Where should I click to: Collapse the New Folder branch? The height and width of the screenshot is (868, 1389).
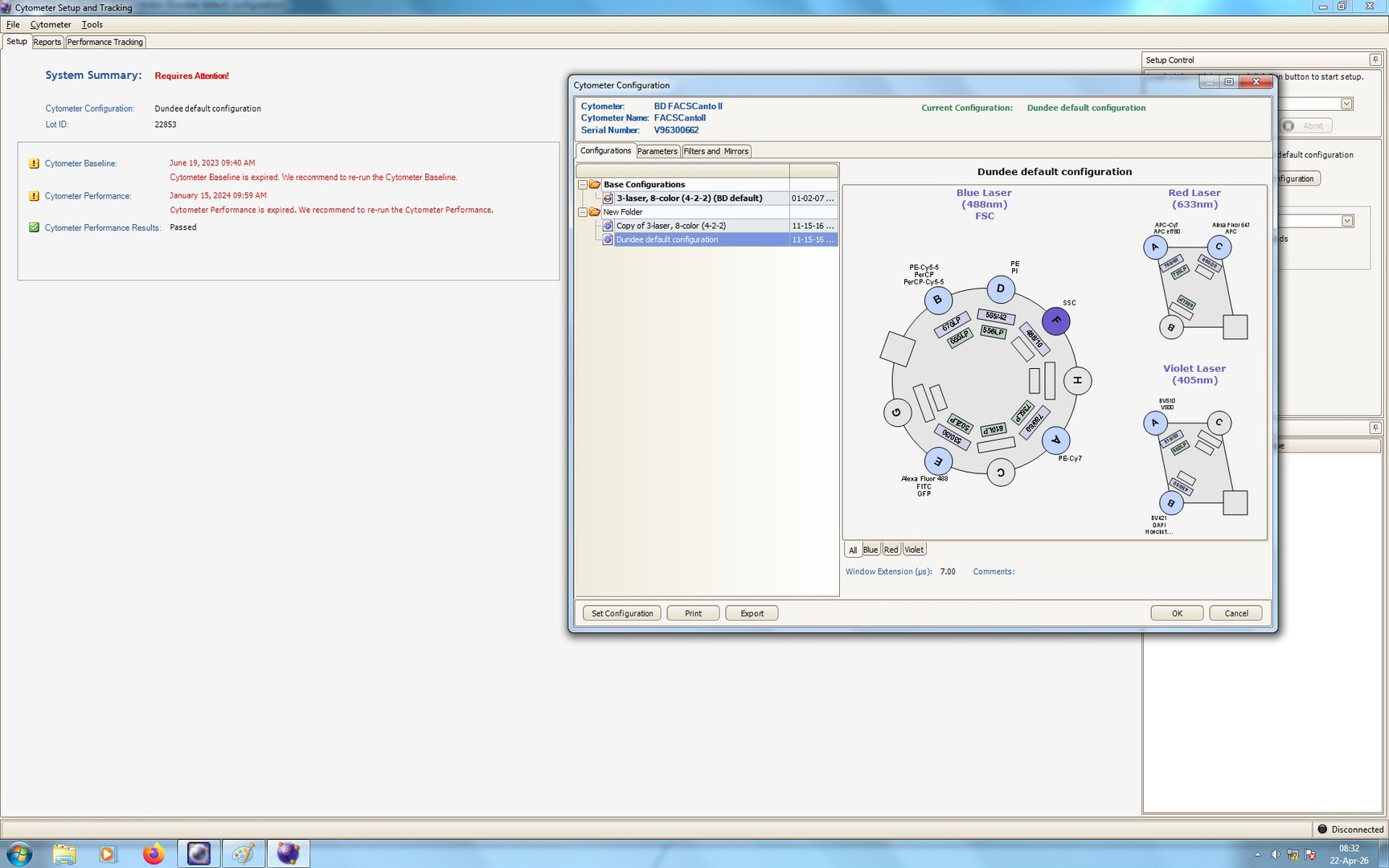tap(582, 211)
